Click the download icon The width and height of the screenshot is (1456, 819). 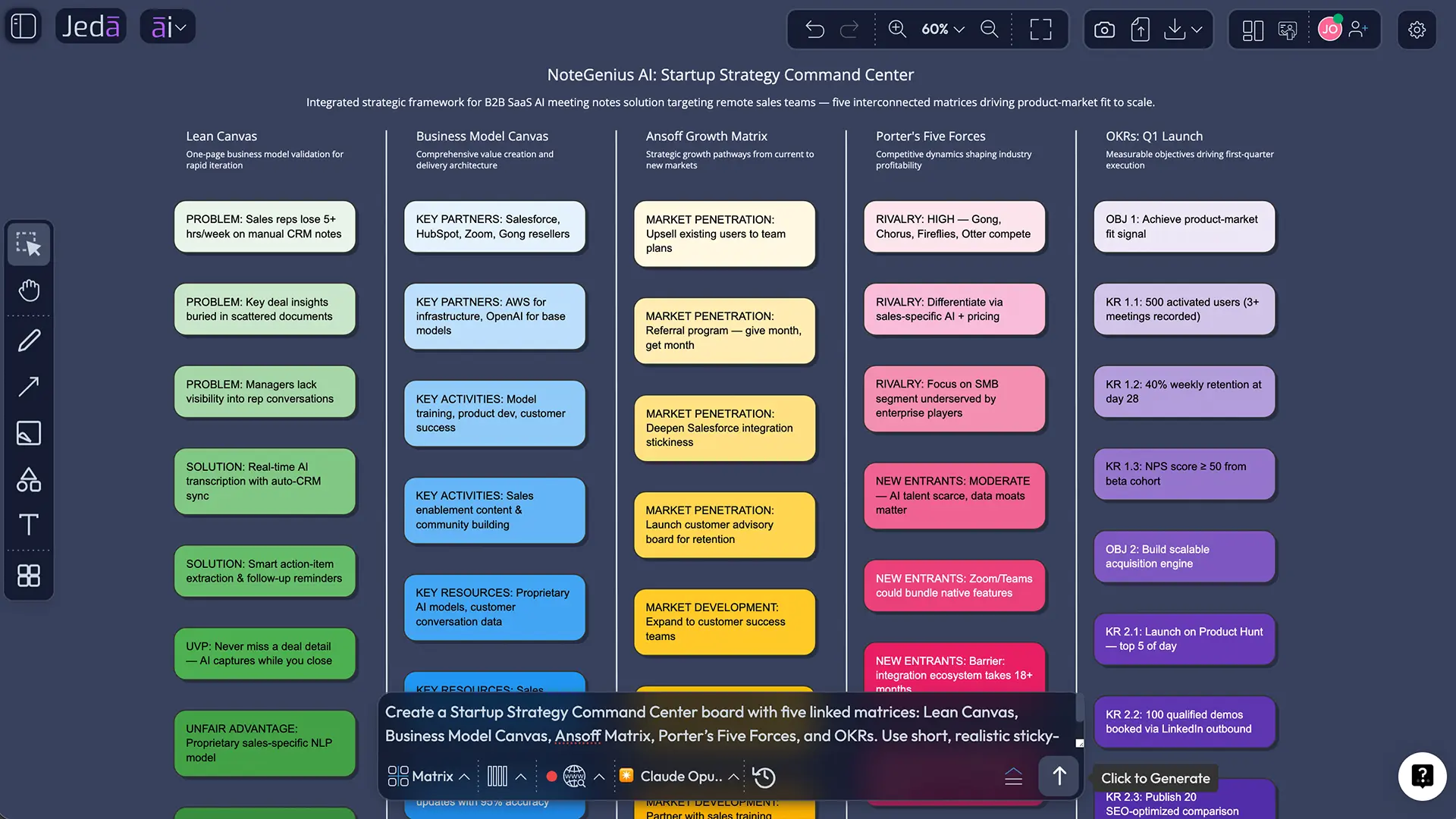1174,30
